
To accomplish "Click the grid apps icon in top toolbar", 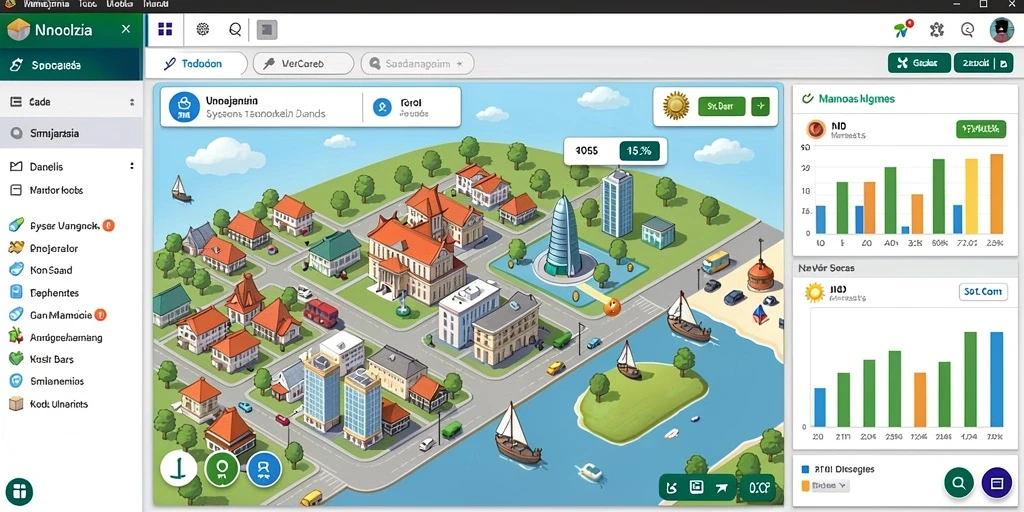I will coord(165,29).
